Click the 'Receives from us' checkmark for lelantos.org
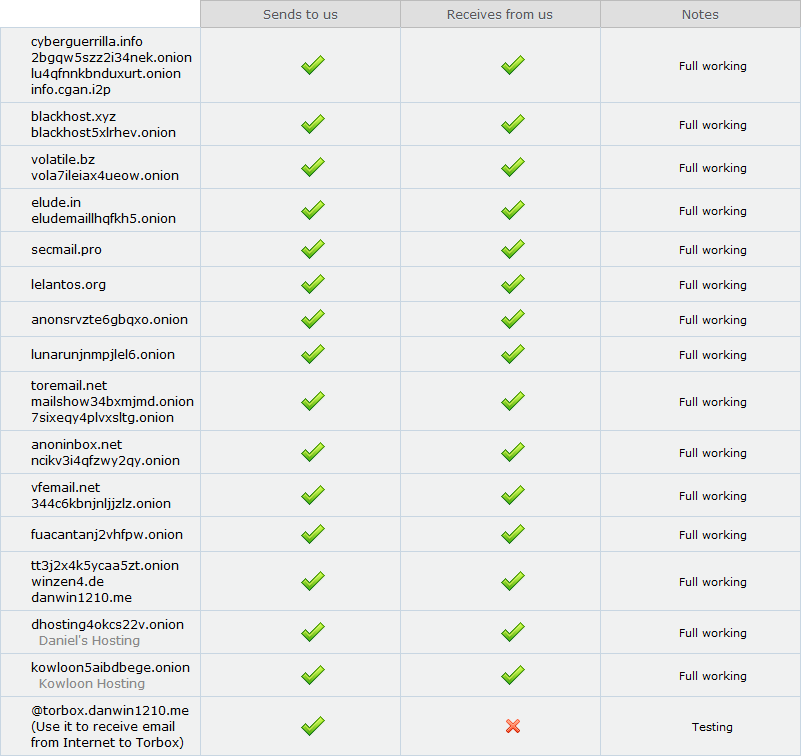The width and height of the screenshot is (801, 756). click(513, 285)
